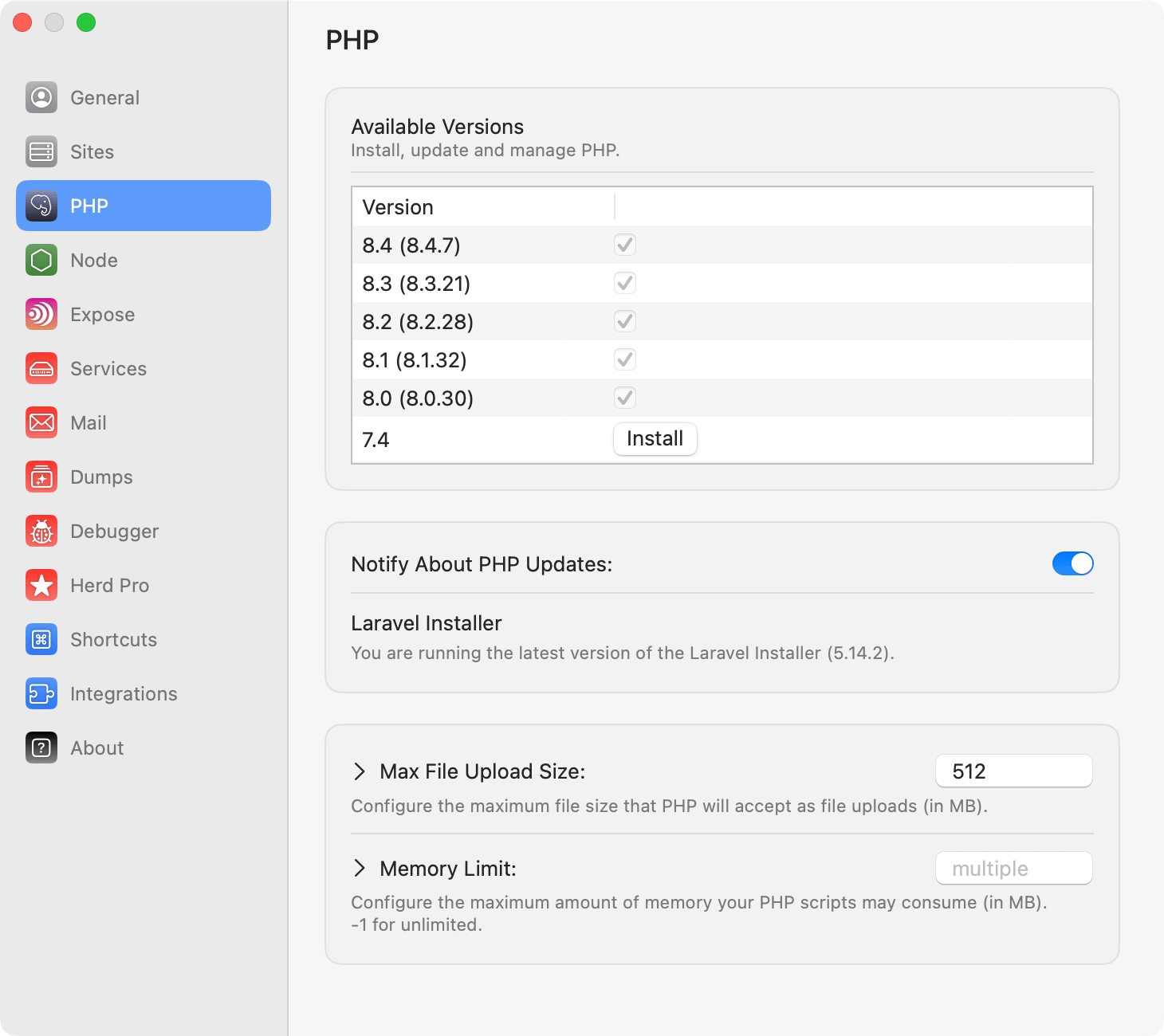This screenshot has width=1164, height=1036.
Task: Open the General settings icon
Action: pos(41,97)
